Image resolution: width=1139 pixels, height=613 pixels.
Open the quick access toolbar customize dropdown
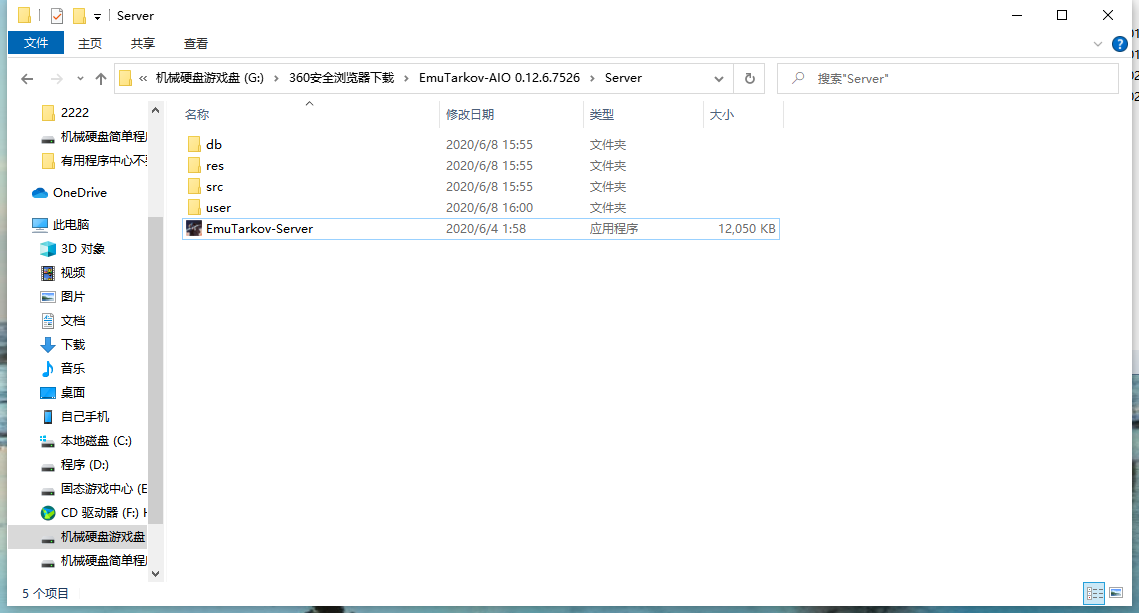click(97, 16)
